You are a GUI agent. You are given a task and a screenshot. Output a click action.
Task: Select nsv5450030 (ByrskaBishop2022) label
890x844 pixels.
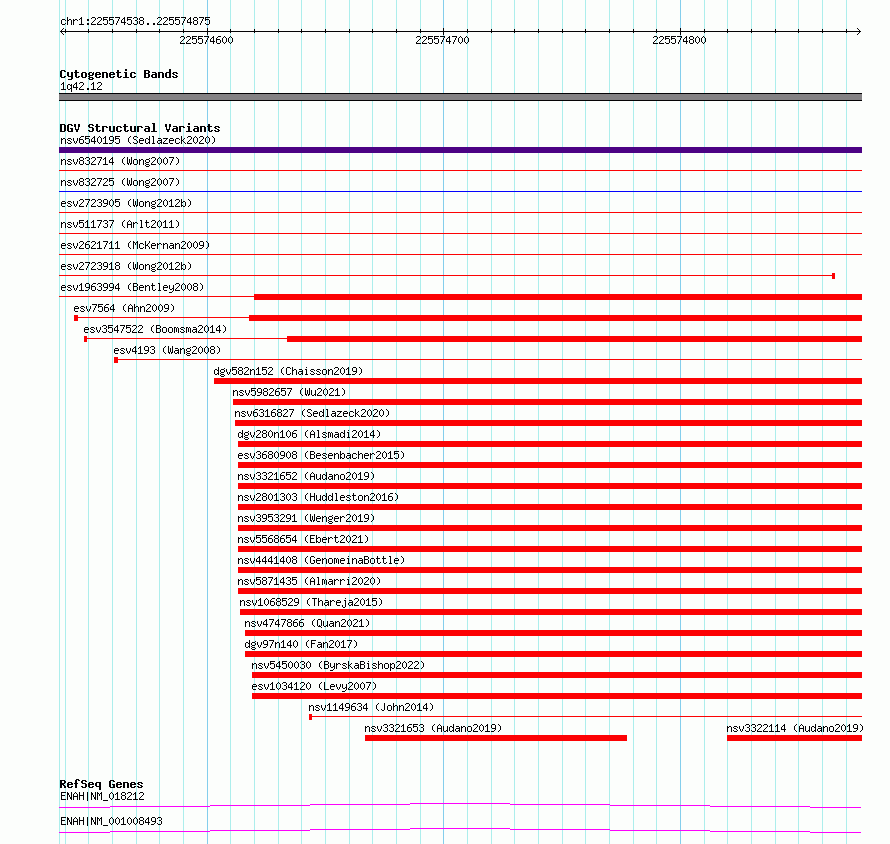click(x=338, y=665)
